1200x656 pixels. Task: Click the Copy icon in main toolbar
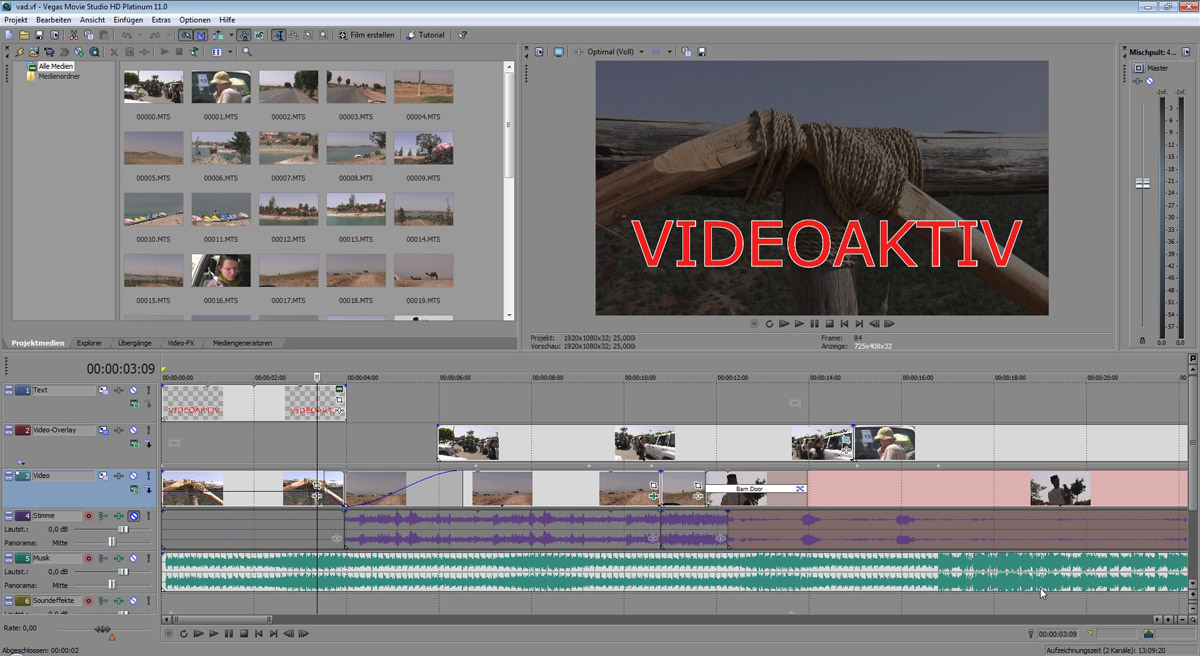coord(88,35)
